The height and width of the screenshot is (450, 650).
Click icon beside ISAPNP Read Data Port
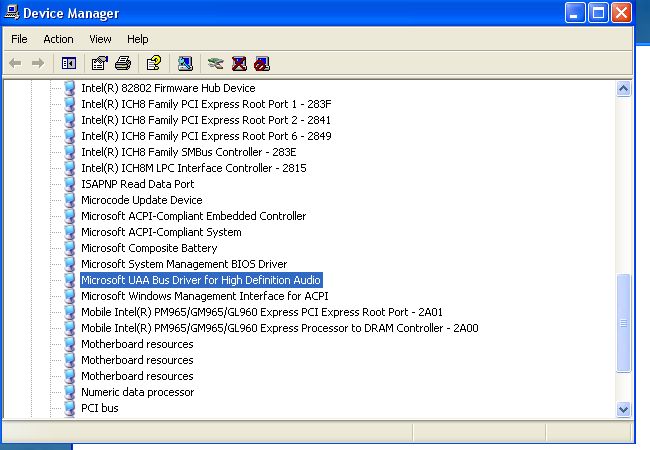coord(70,184)
